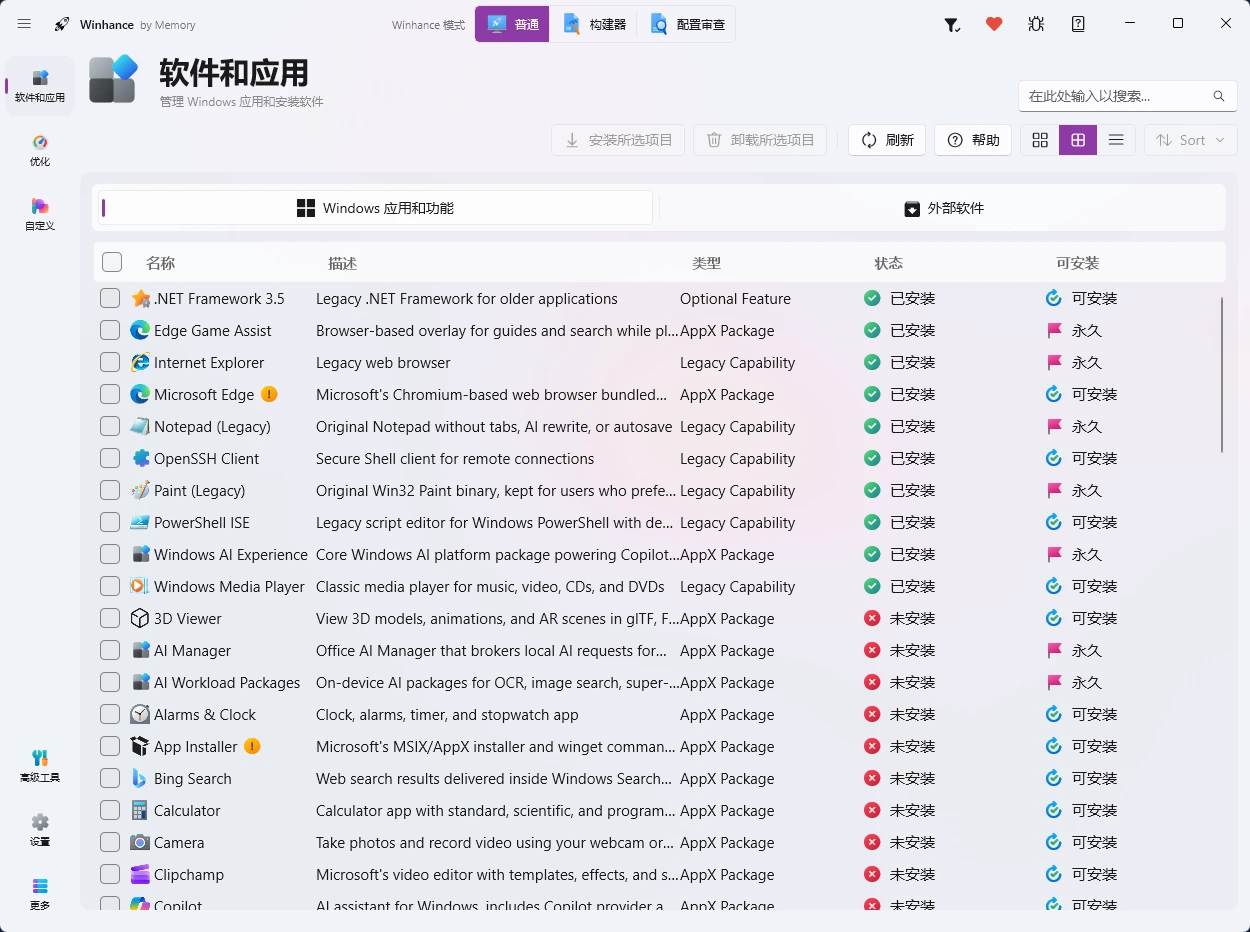Viewport: 1250px width, 932px height.
Task: Click the 可安装 column header
Action: pyautogui.click(x=1077, y=263)
